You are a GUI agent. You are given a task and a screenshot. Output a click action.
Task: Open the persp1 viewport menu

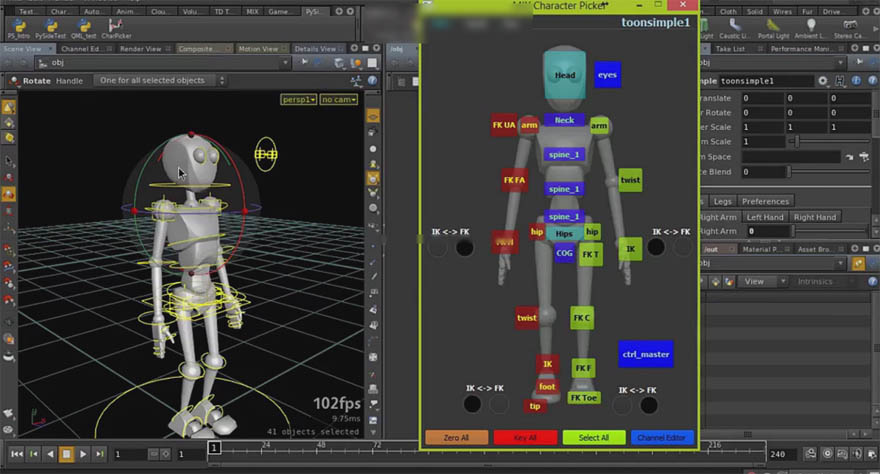(x=299, y=99)
